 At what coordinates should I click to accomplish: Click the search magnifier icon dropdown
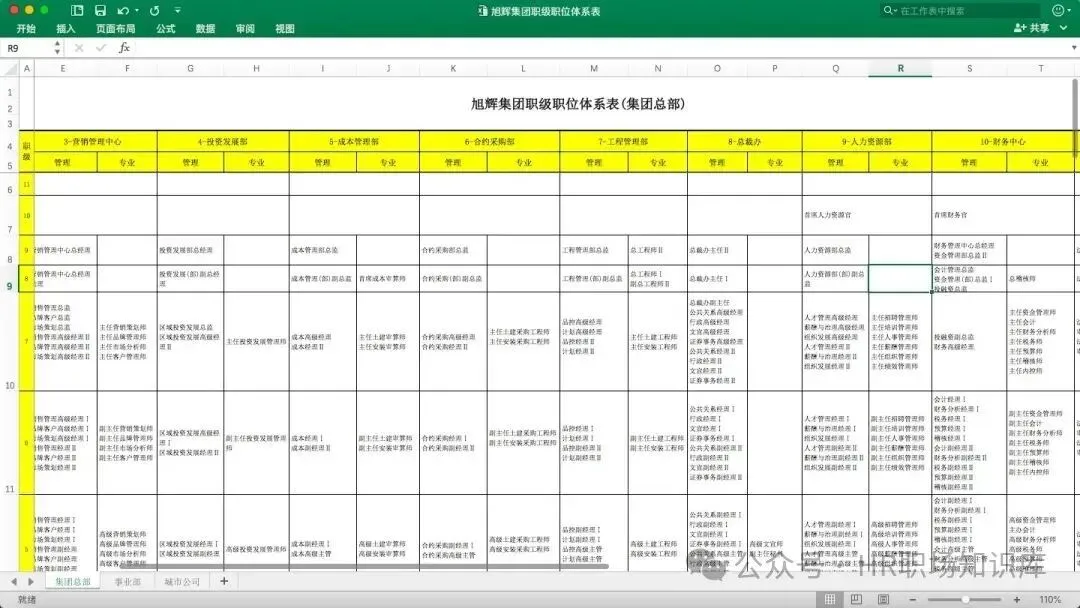(890, 10)
